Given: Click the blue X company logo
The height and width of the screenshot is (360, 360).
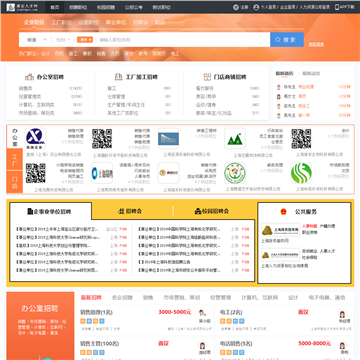Looking at the screenshot, I should [36, 139].
